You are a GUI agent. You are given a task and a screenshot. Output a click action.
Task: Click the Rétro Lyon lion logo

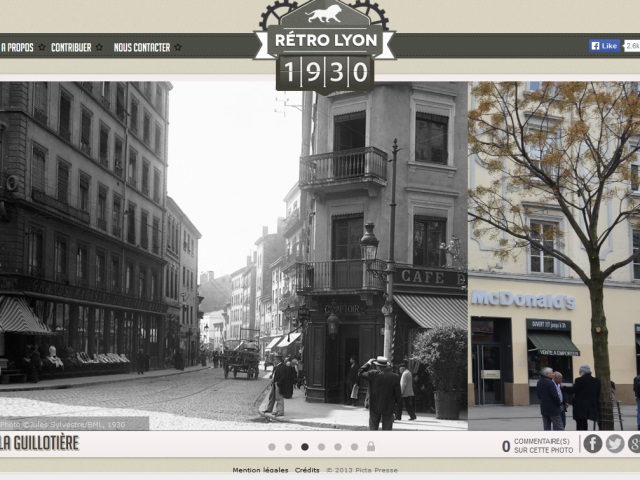(x=324, y=15)
